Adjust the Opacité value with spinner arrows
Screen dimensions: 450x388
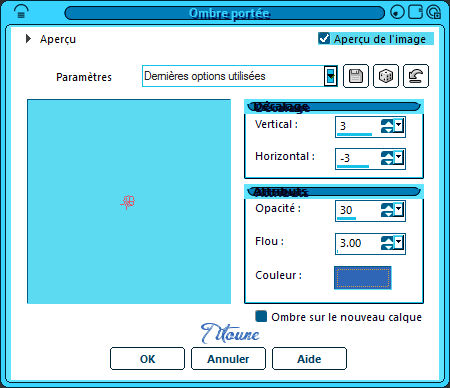[x=387, y=210]
